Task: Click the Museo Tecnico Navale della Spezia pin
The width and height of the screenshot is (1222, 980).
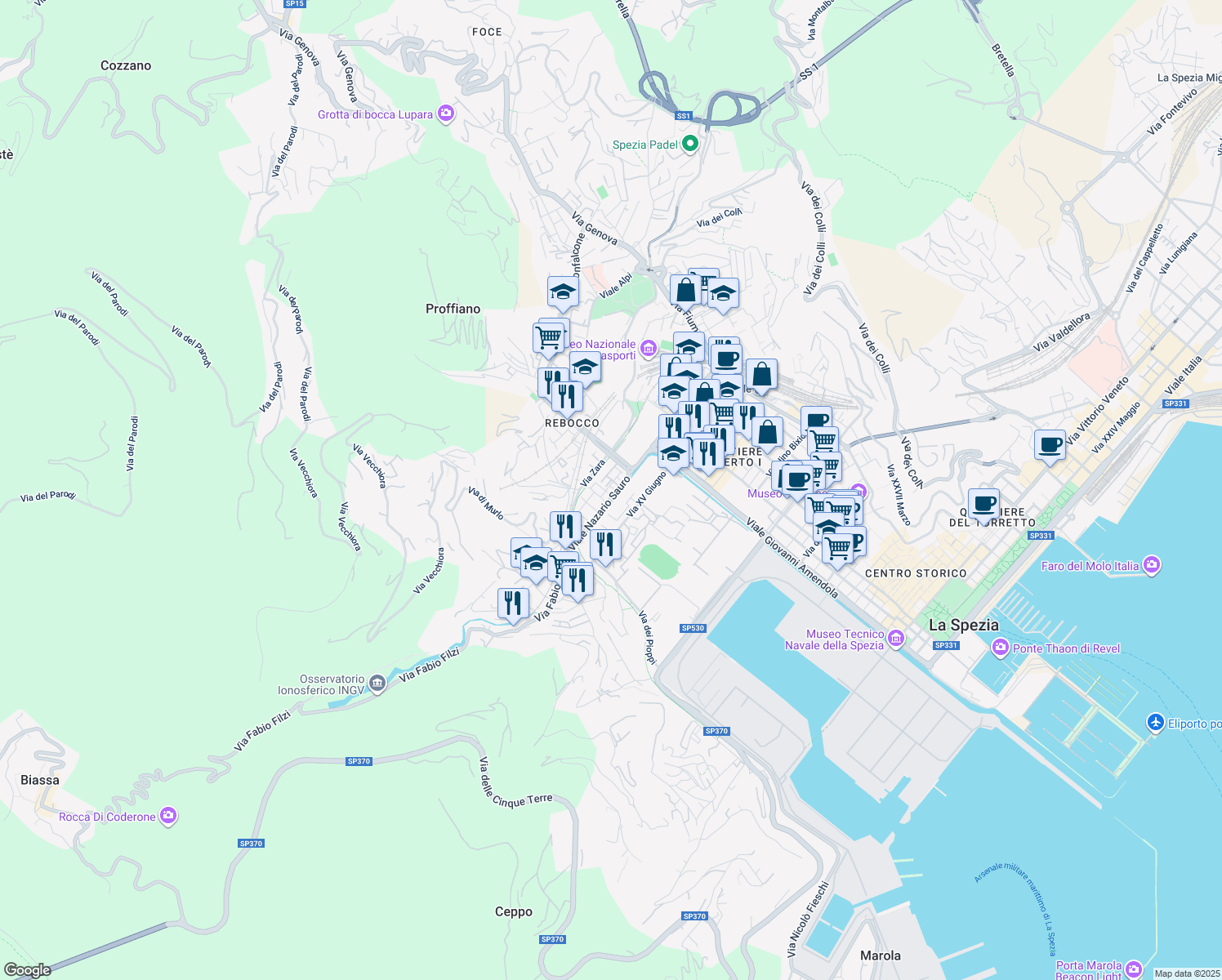Action: (896, 638)
